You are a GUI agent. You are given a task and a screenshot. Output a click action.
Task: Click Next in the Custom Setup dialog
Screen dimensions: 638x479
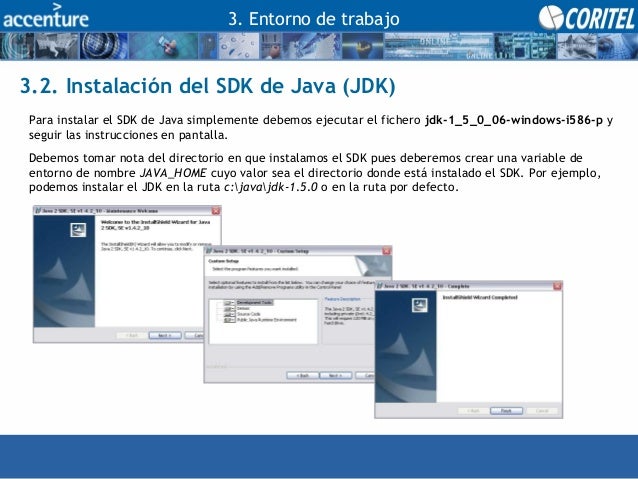point(336,375)
